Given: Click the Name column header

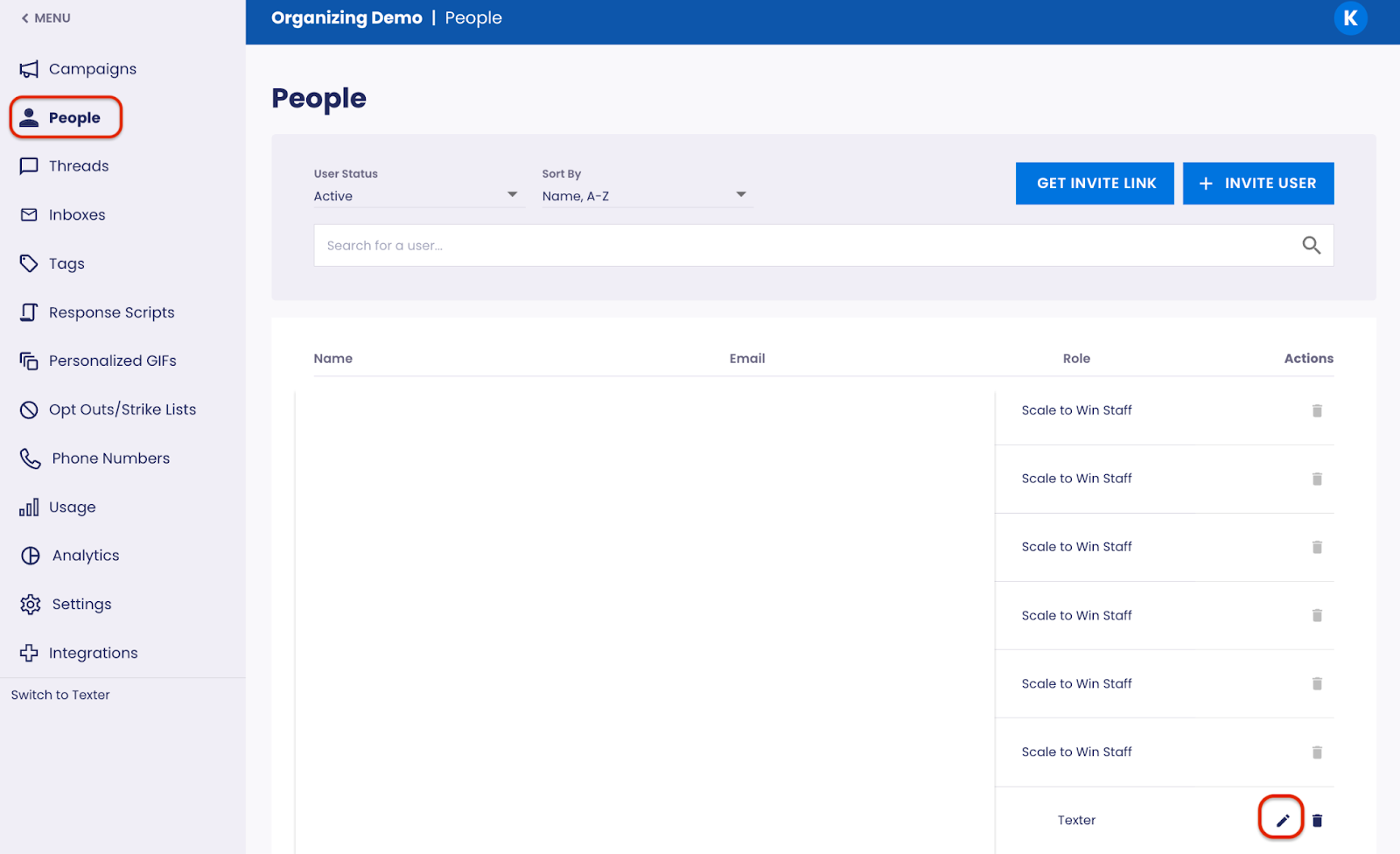Looking at the screenshot, I should click(333, 358).
